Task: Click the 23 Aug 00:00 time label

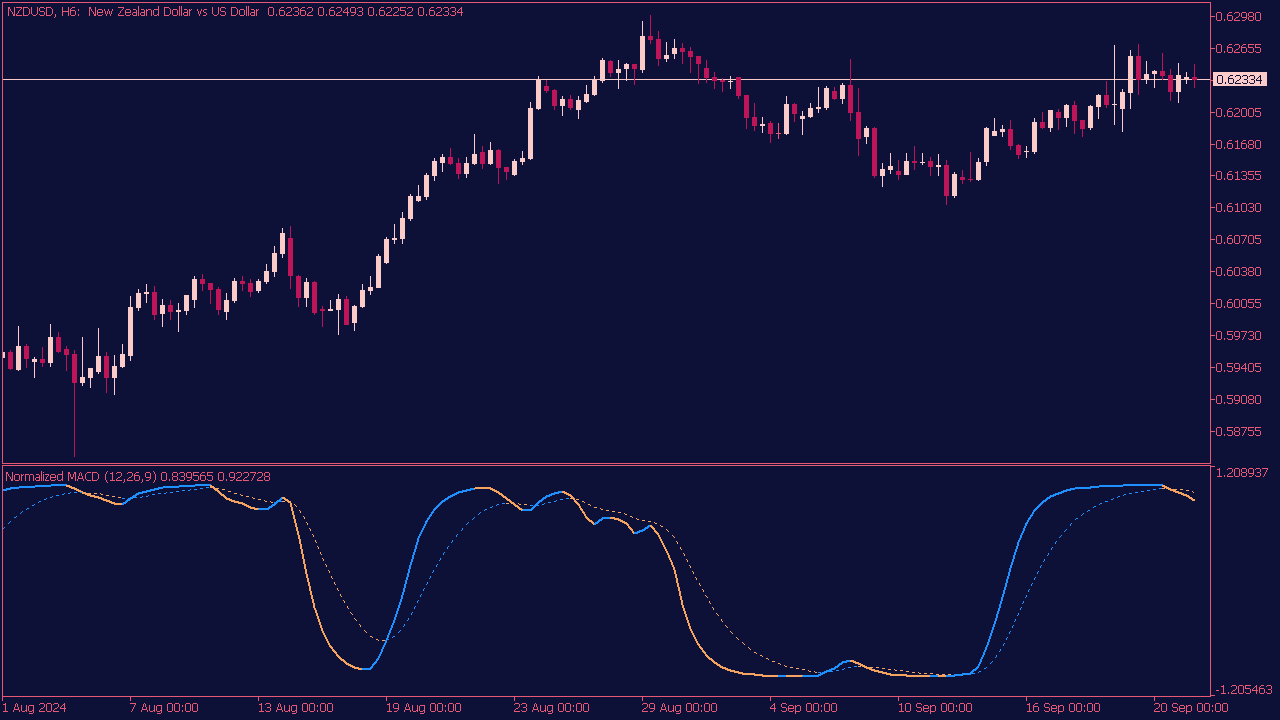Action: pyautogui.click(x=552, y=708)
